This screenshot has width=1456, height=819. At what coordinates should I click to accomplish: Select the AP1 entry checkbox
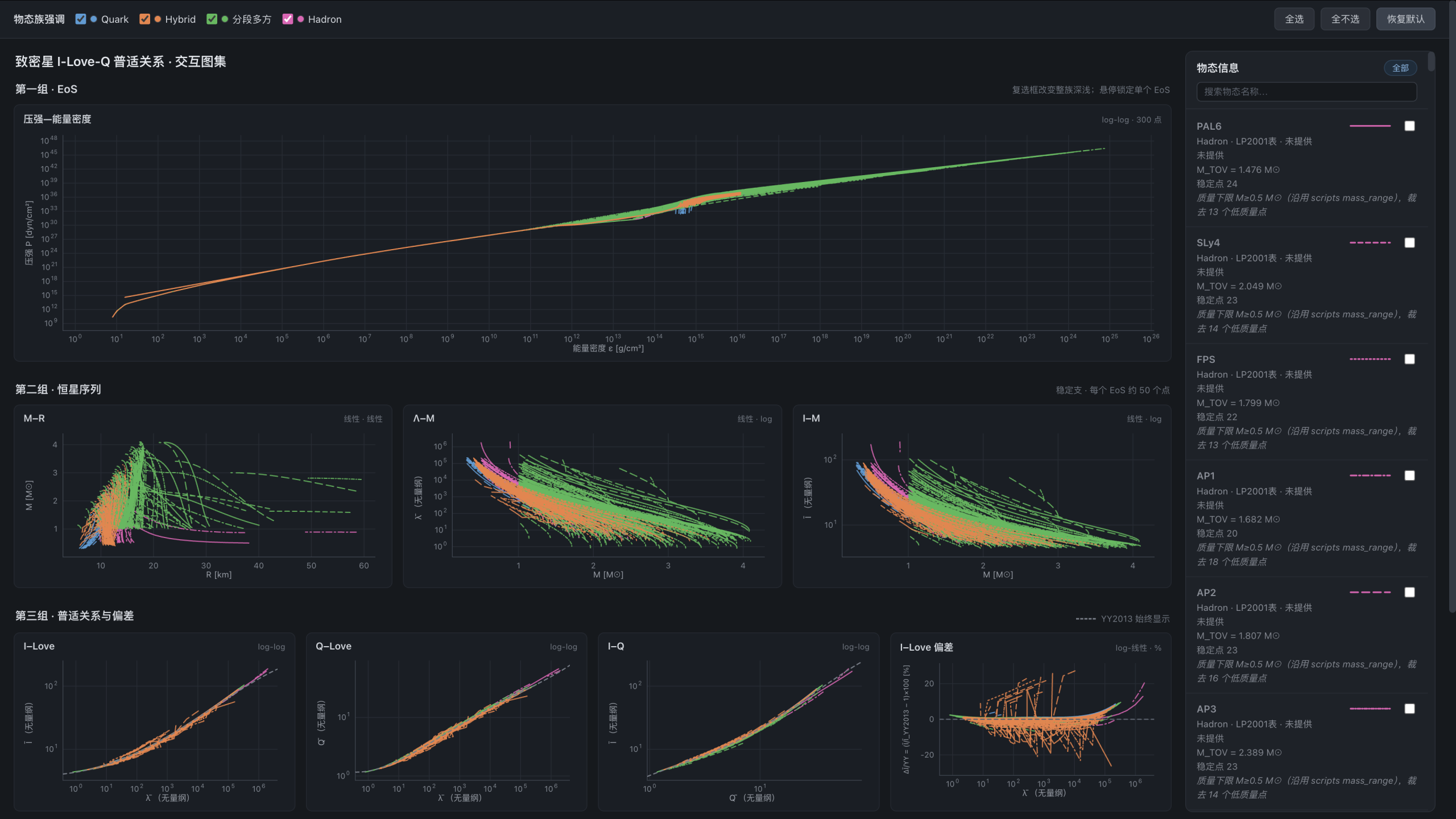(x=1409, y=475)
